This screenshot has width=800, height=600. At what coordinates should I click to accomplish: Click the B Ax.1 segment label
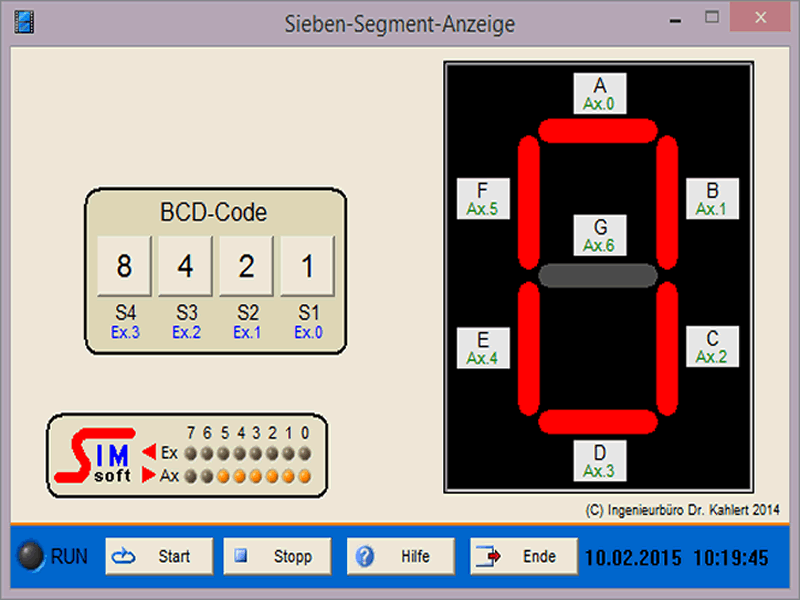pos(712,199)
